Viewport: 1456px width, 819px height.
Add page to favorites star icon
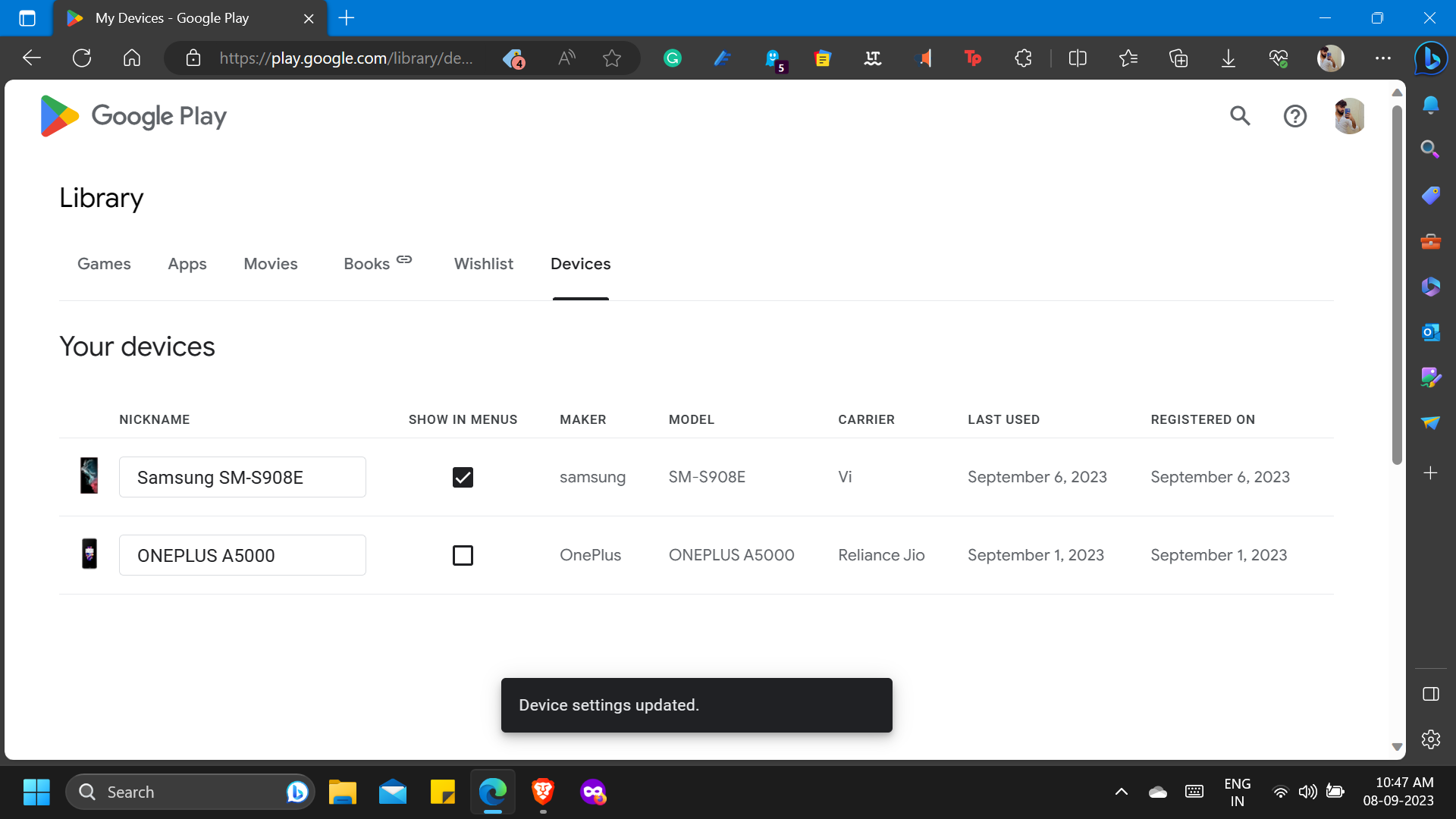click(x=612, y=58)
